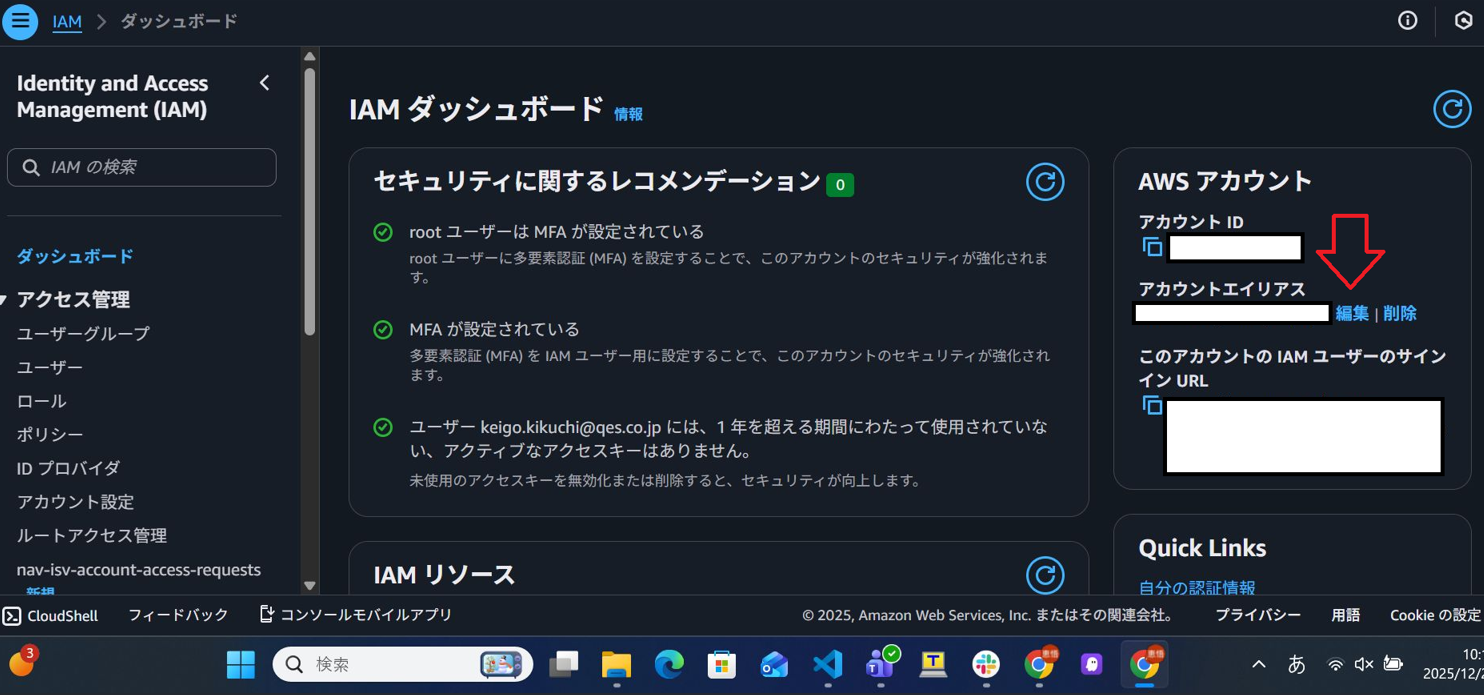Copy the IAM user sign-in URL
Screen dimensions: 1484x695
[x=1152, y=405]
